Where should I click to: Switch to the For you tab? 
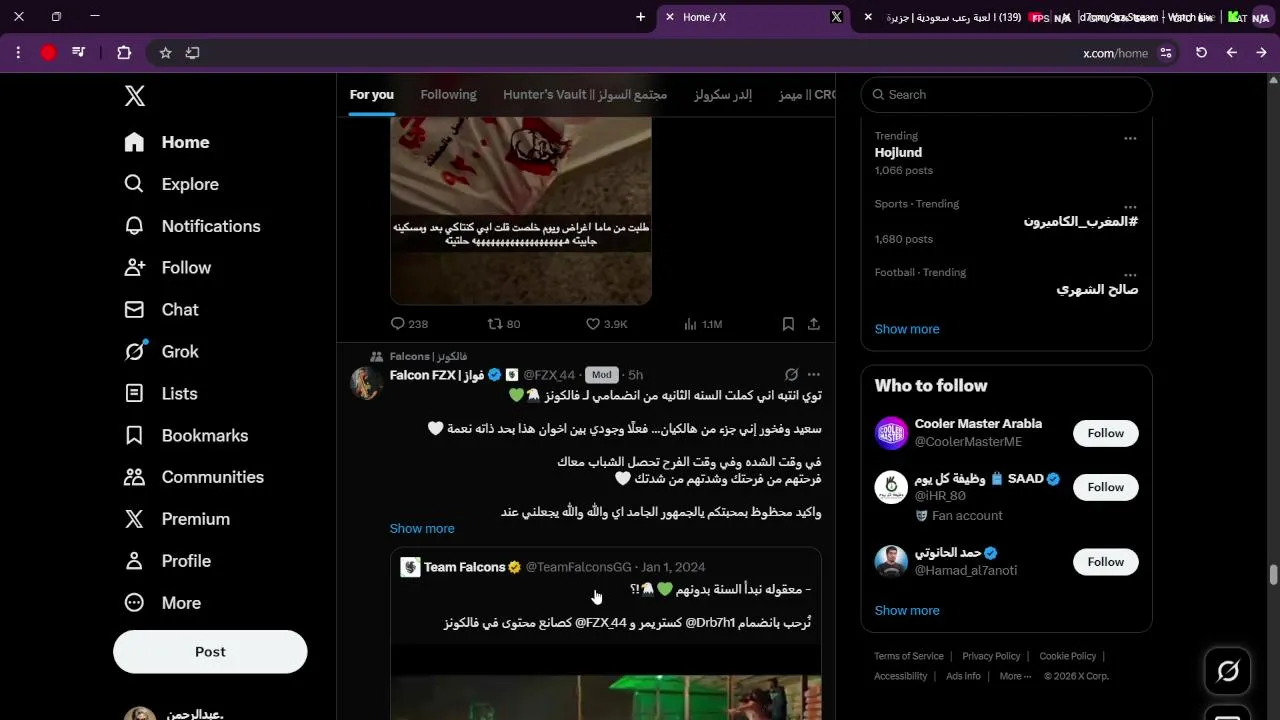(x=372, y=95)
